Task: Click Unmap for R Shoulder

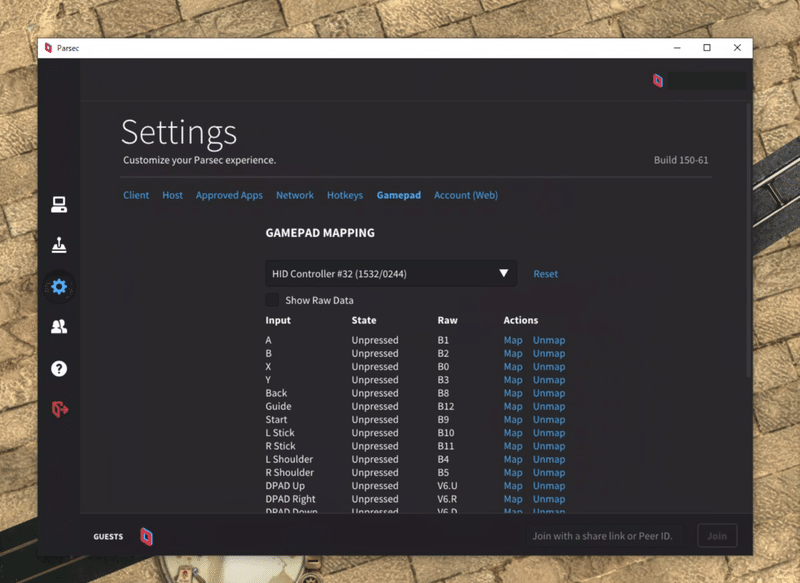Action: tap(549, 473)
